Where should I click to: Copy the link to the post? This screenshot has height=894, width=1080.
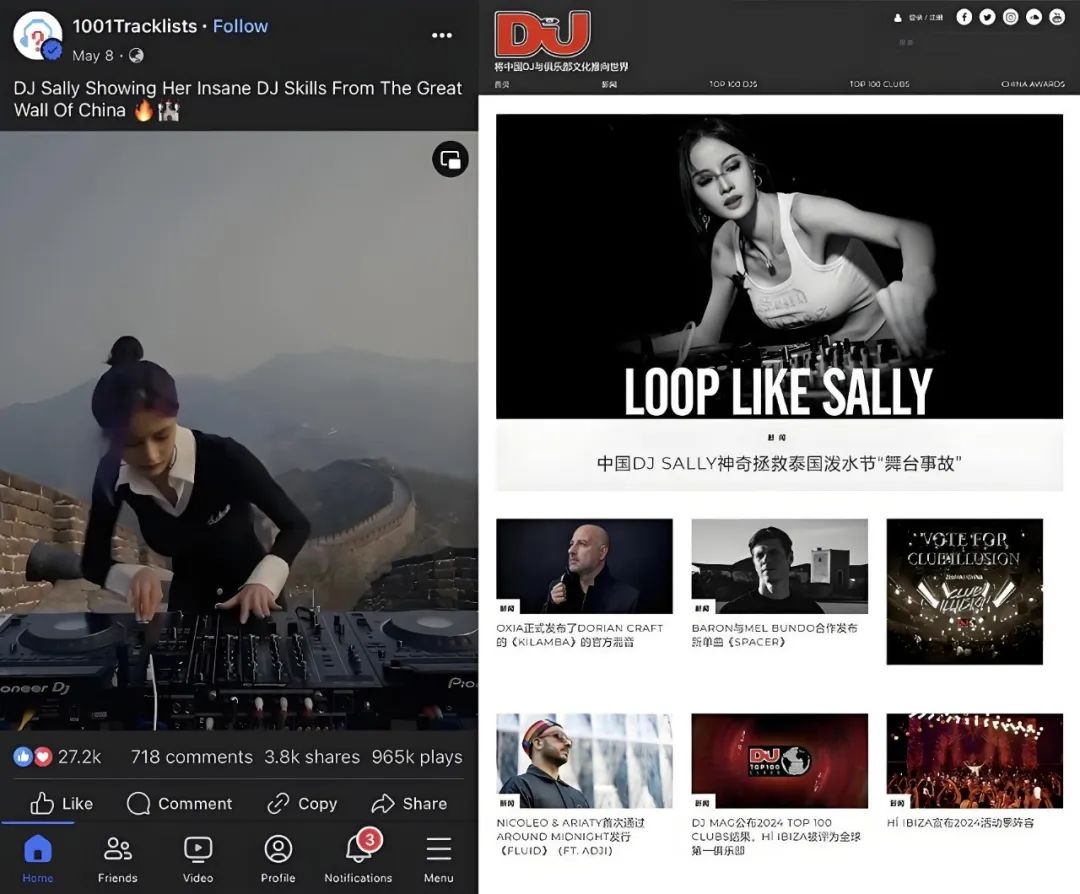302,803
